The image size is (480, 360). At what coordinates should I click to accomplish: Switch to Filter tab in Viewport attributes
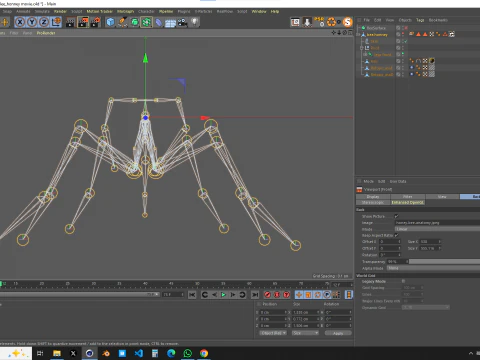tap(408, 197)
